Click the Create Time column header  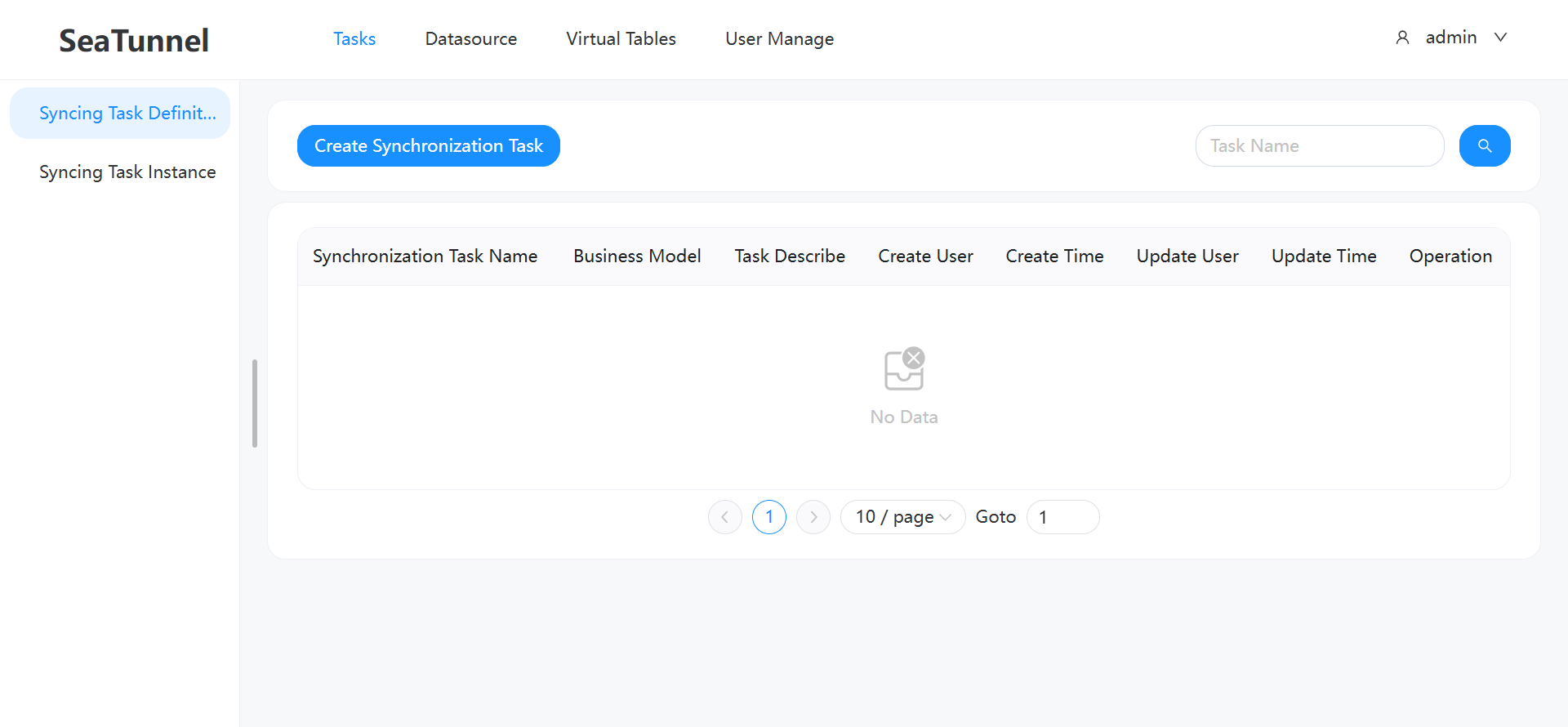point(1054,256)
